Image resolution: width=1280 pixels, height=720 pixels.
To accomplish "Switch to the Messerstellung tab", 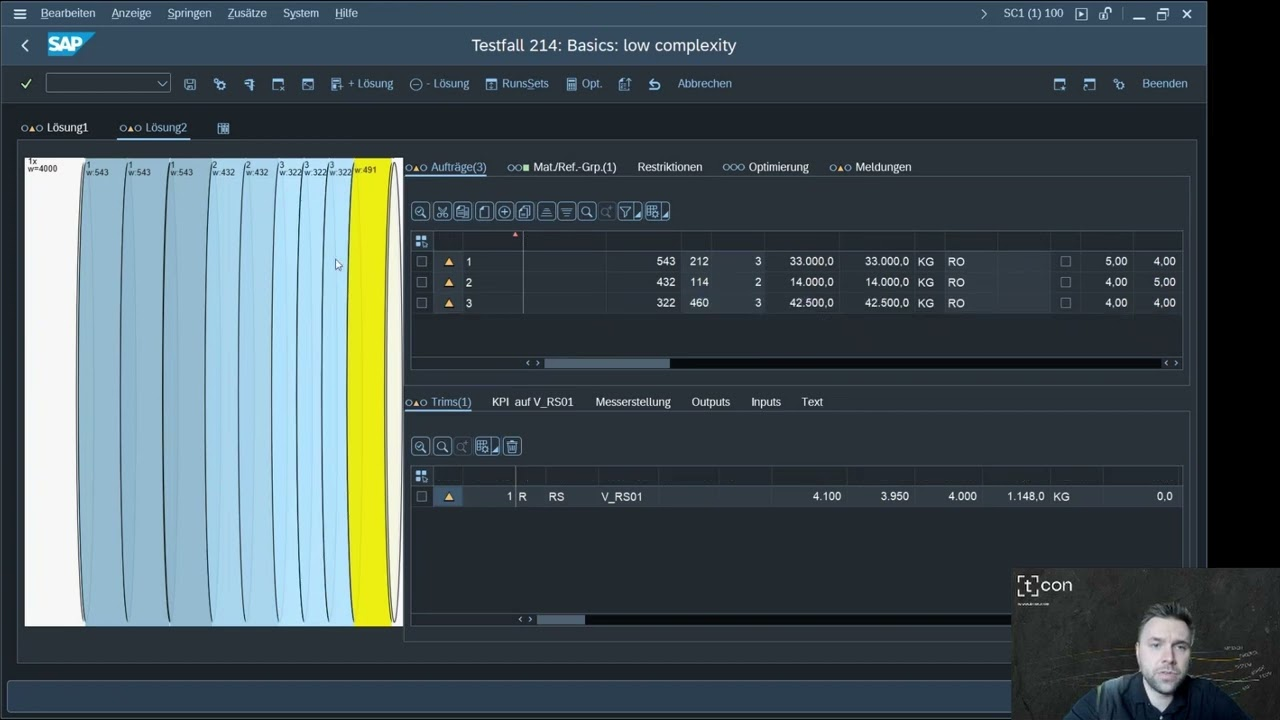I will [632, 402].
